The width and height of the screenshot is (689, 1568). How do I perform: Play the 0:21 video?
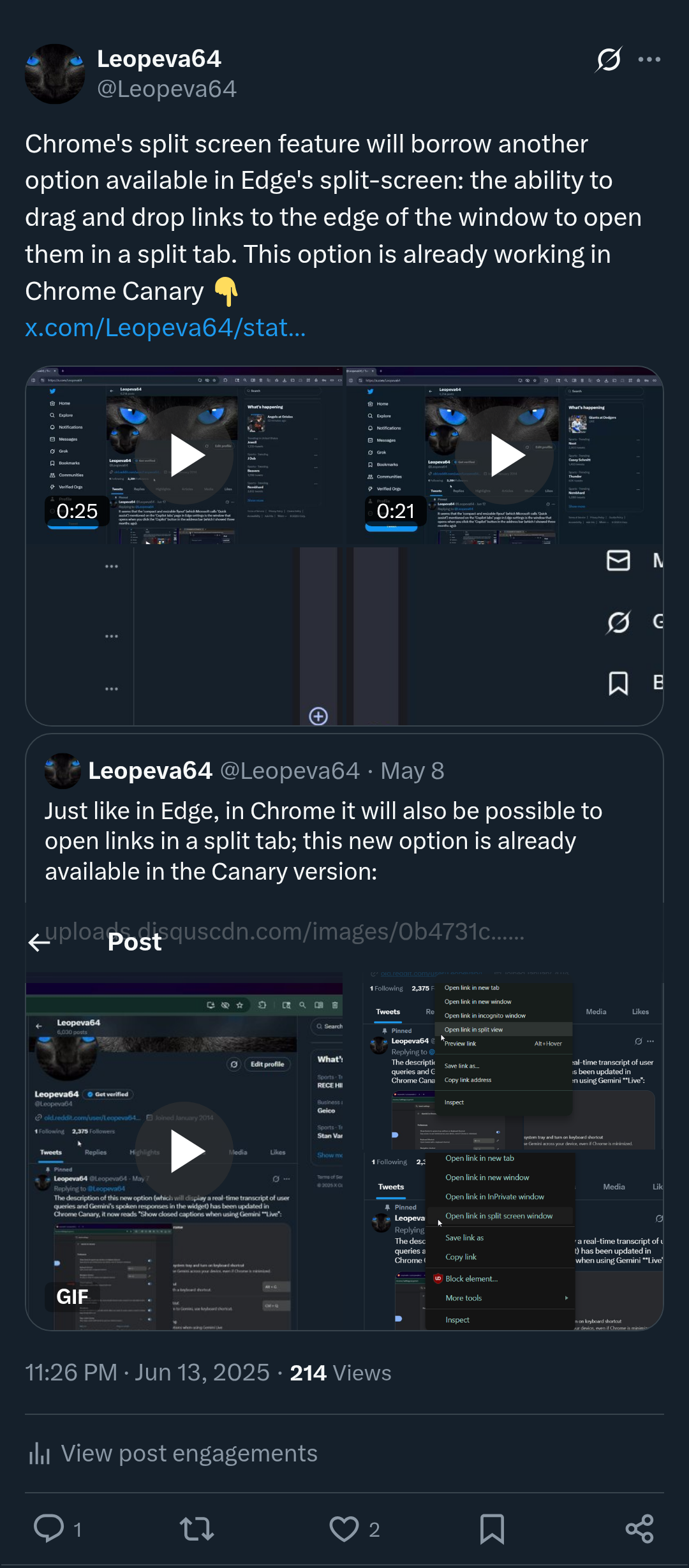[504, 455]
